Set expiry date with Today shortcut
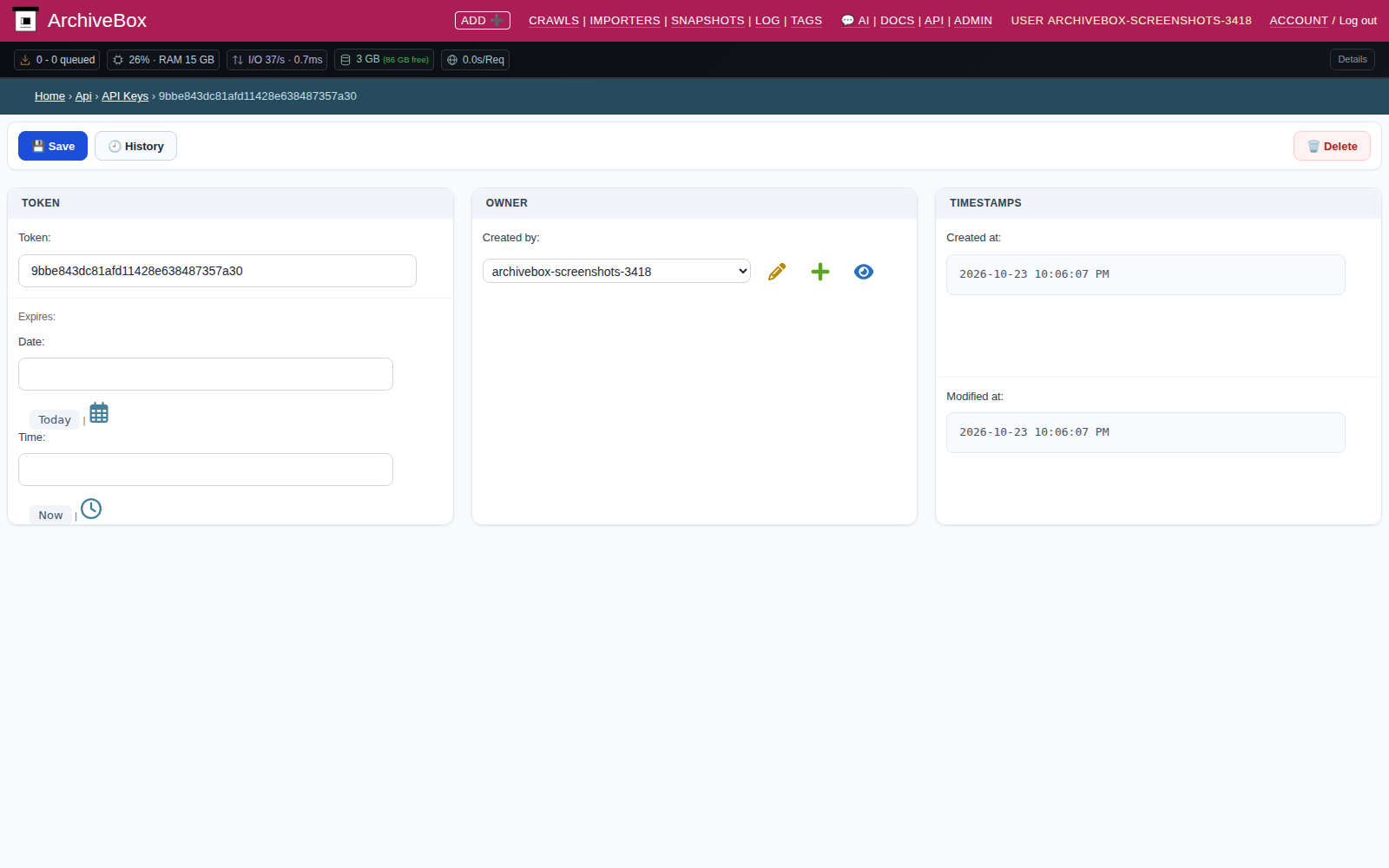 [55, 419]
